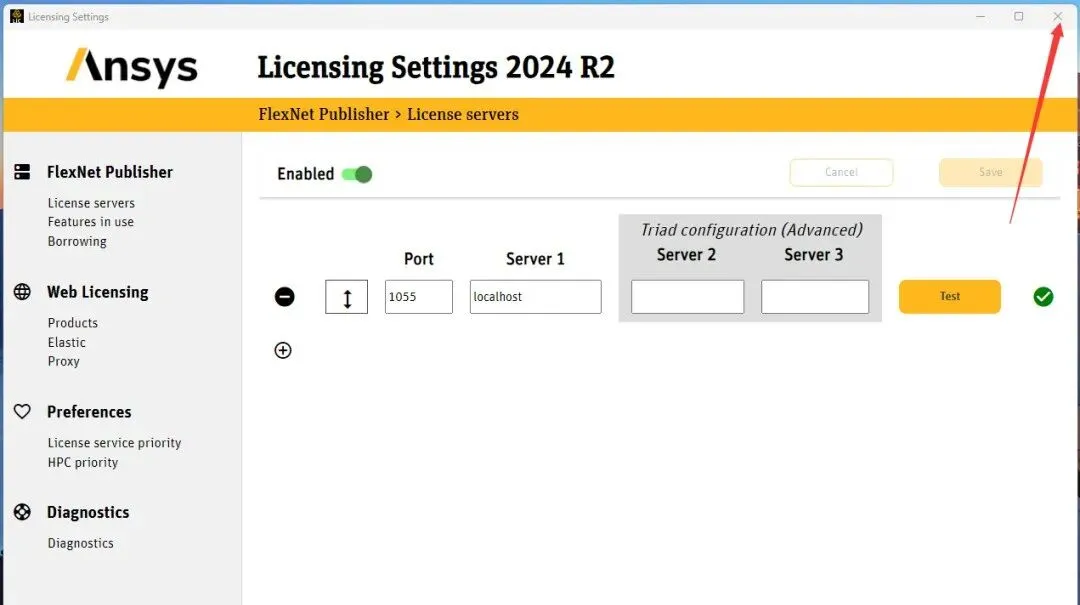Open Web Licensing Products page
This screenshot has height=605, width=1080.
coord(72,322)
